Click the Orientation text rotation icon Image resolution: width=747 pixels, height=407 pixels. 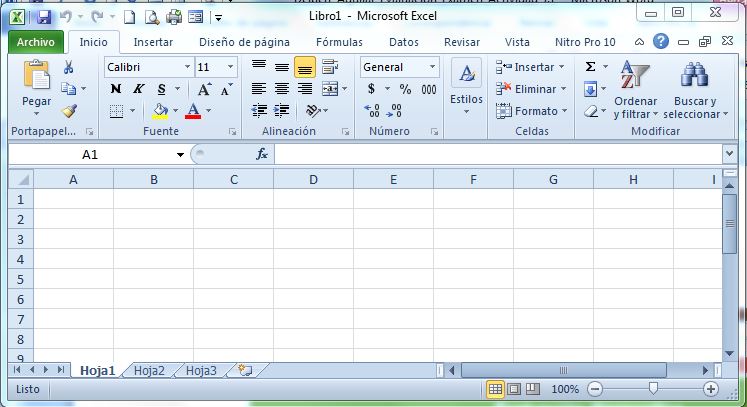pos(313,111)
